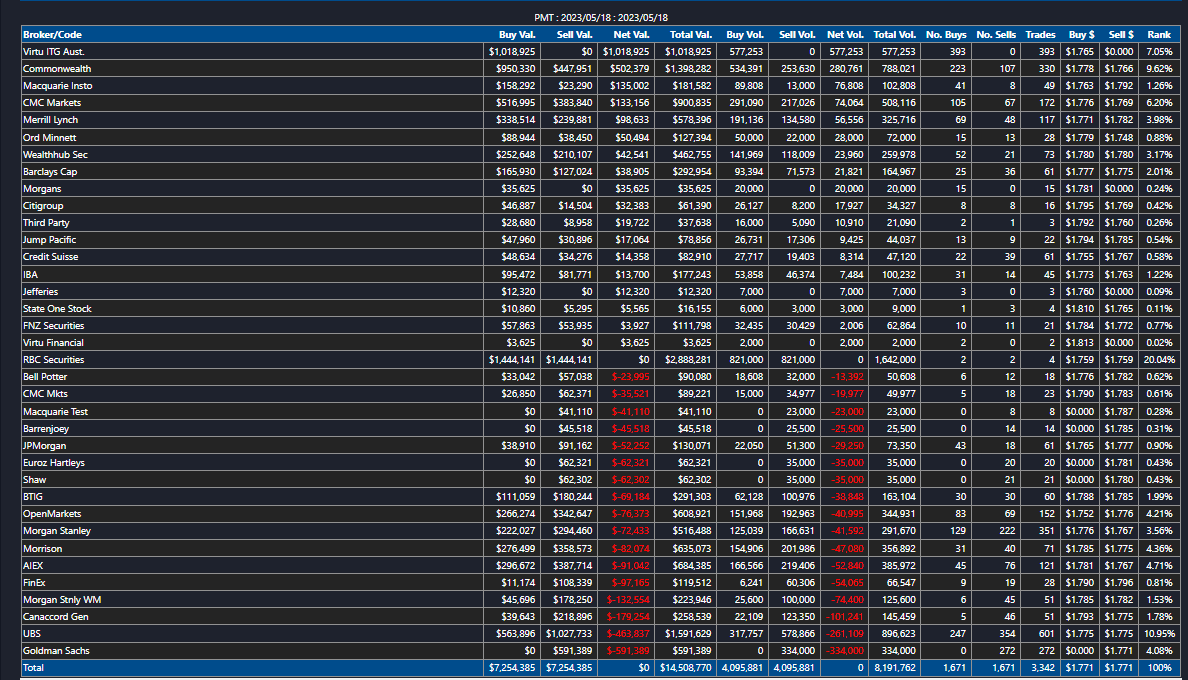Image resolution: width=1188 pixels, height=680 pixels.
Task: Click the Euroz Hartleys broker name
Action: (x=54, y=463)
